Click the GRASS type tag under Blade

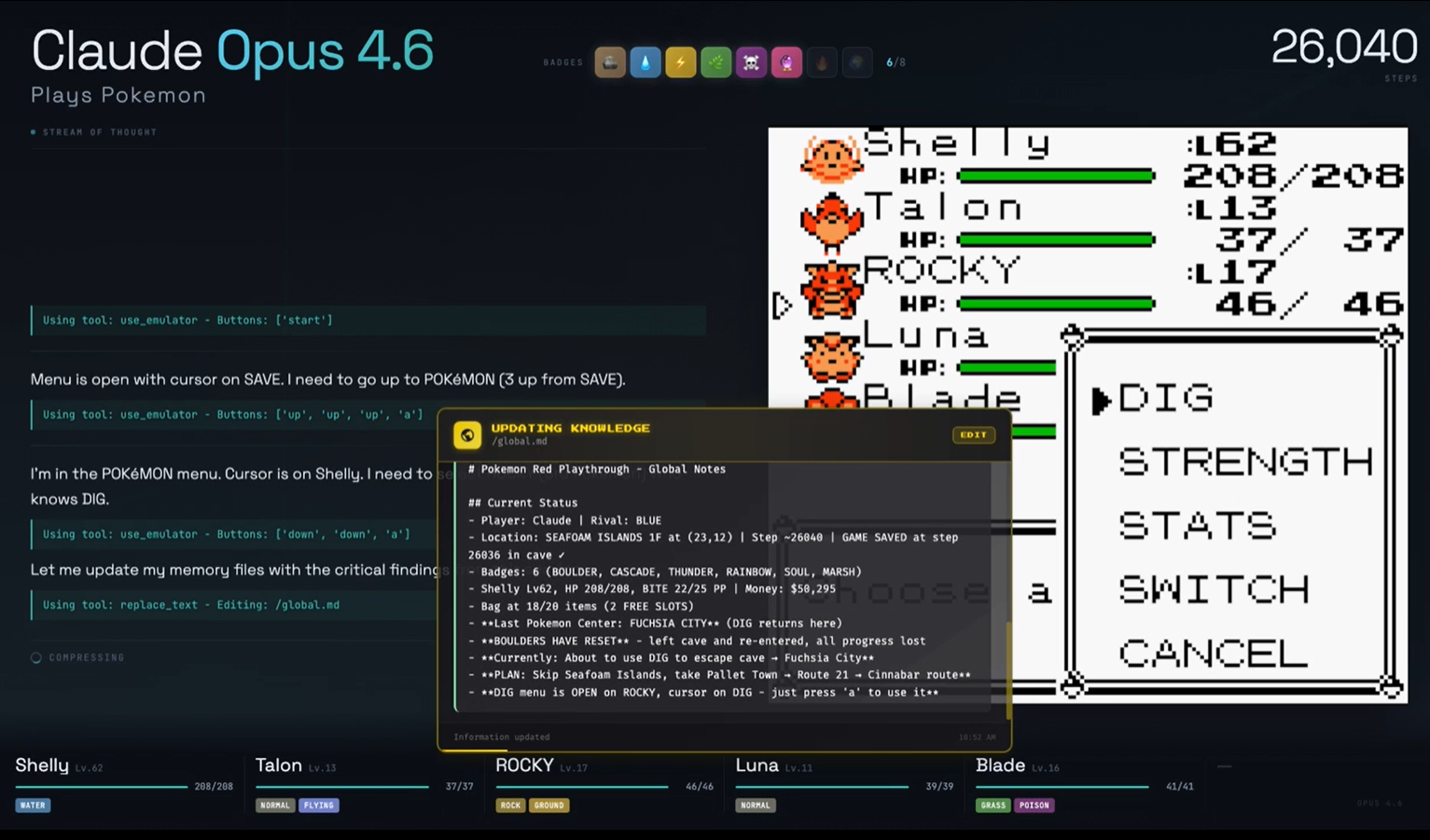[993, 806]
